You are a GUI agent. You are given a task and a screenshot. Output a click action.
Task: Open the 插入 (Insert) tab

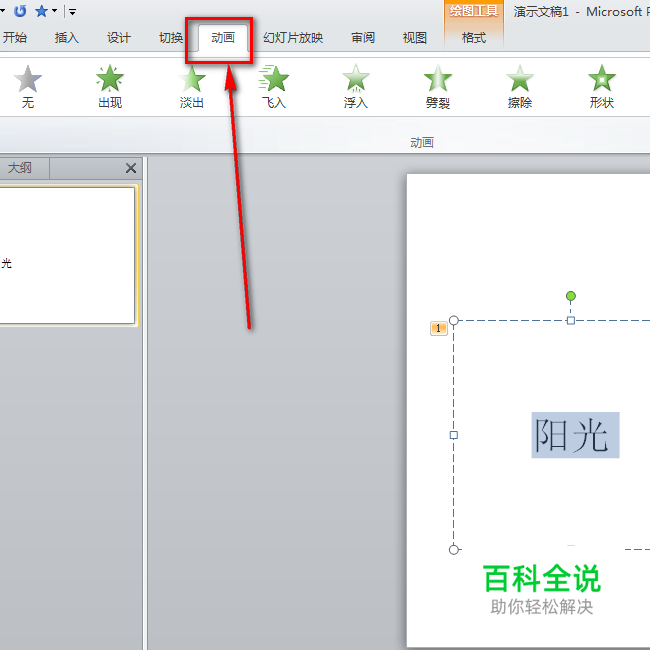(67, 38)
